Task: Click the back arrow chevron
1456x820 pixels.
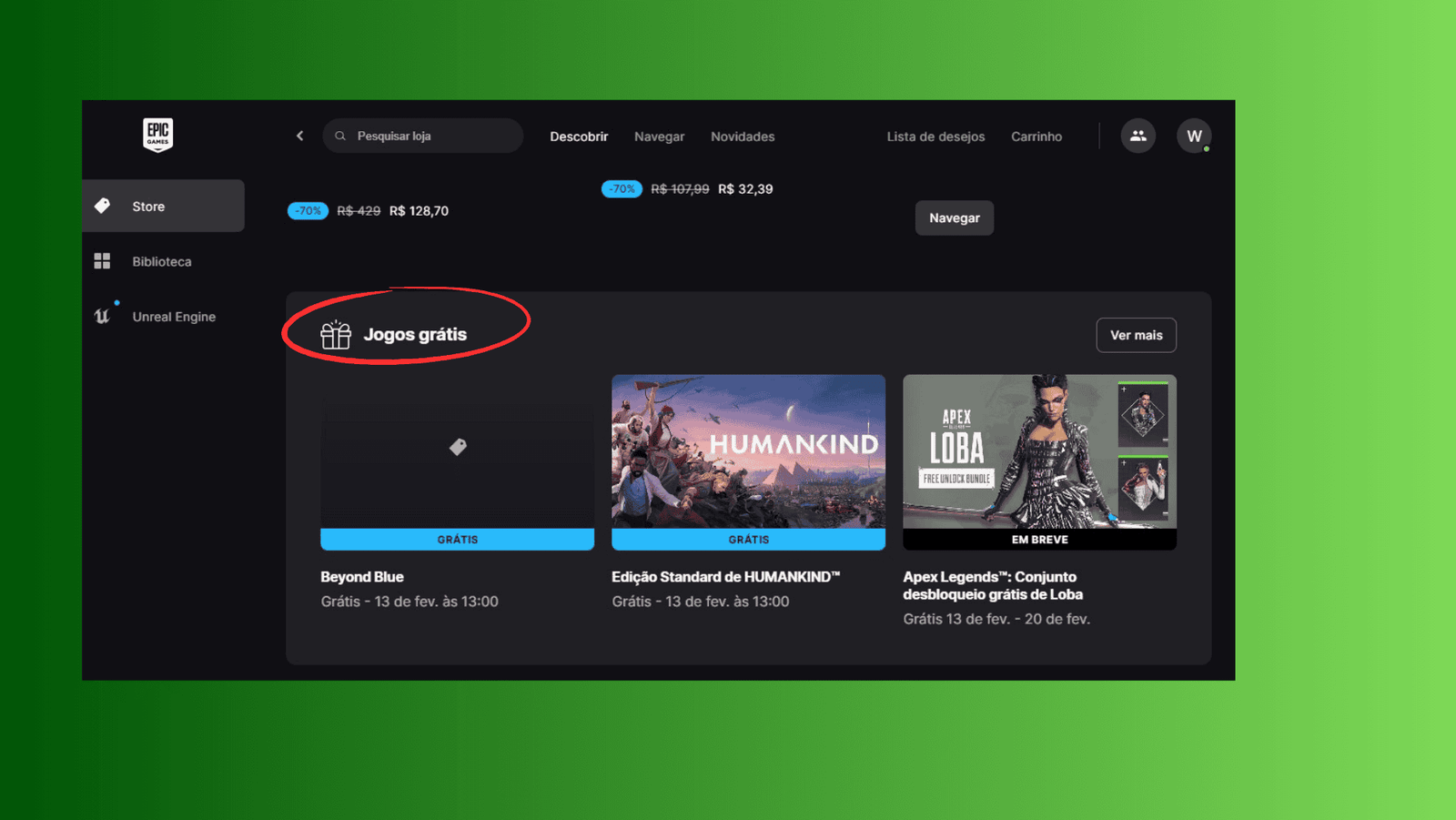Action: point(299,136)
